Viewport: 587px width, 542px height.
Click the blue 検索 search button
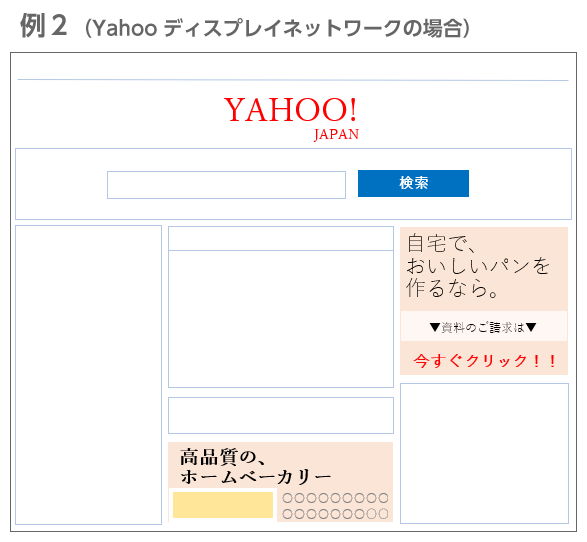[413, 183]
